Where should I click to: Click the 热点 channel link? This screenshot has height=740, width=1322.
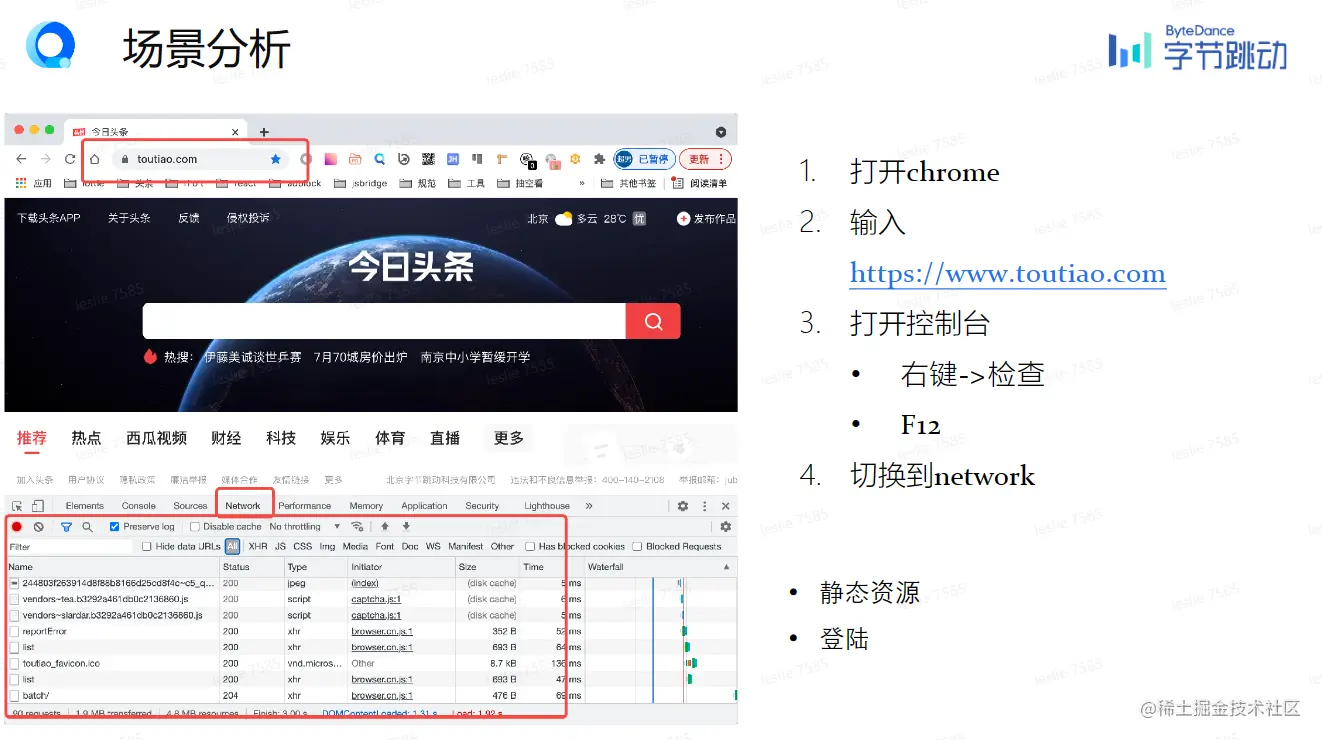pos(86,438)
